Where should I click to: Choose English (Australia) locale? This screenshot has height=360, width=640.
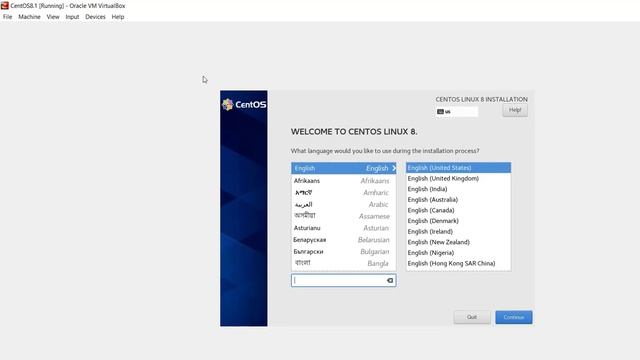(458, 200)
